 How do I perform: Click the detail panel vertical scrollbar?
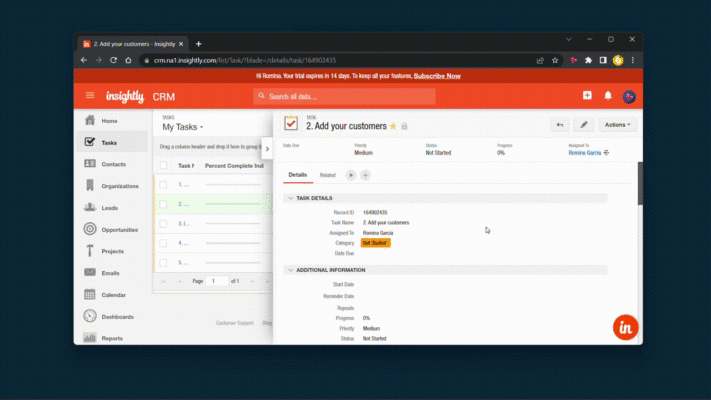point(640,183)
